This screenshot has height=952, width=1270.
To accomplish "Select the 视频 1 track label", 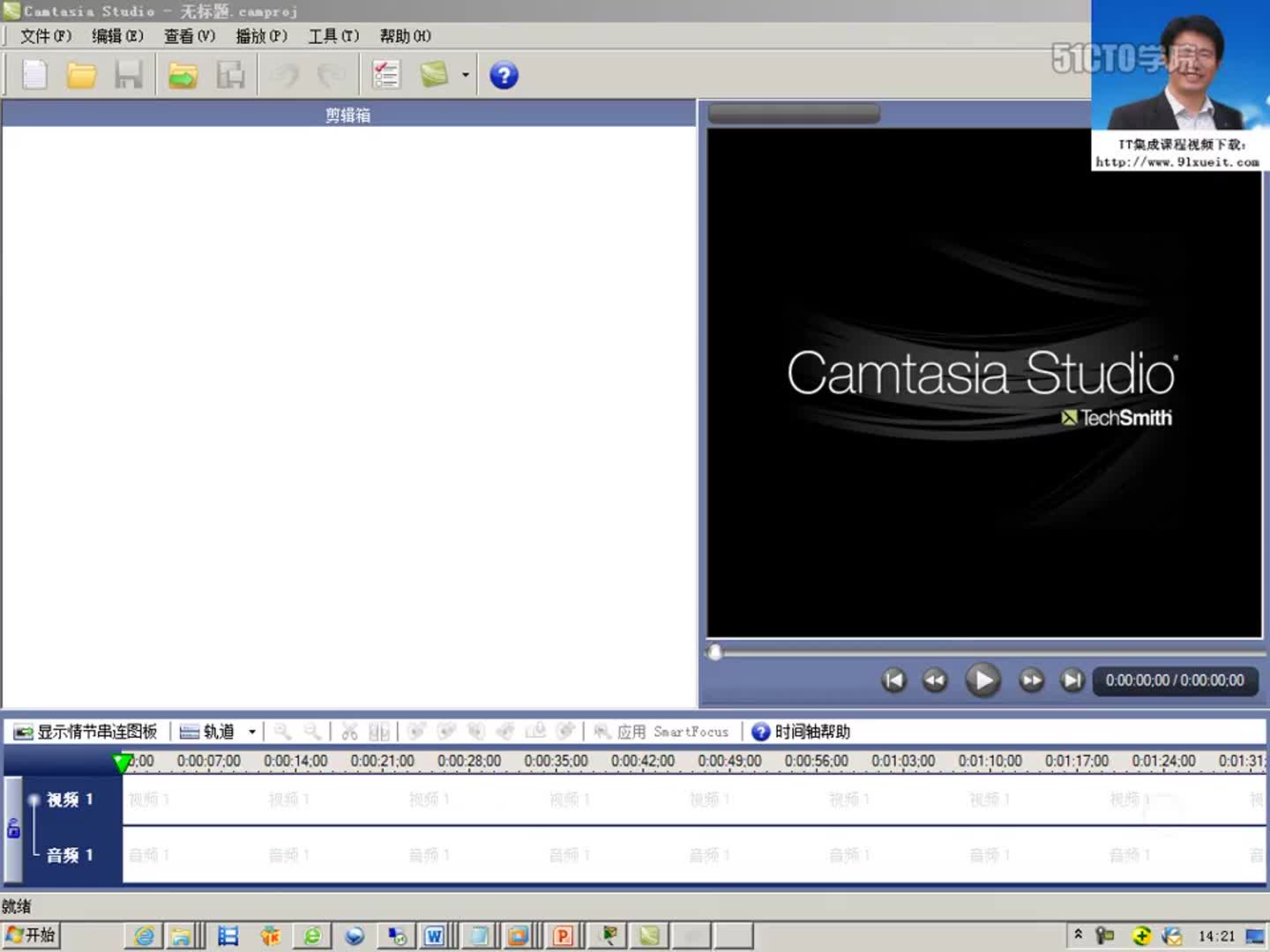I will pos(70,800).
